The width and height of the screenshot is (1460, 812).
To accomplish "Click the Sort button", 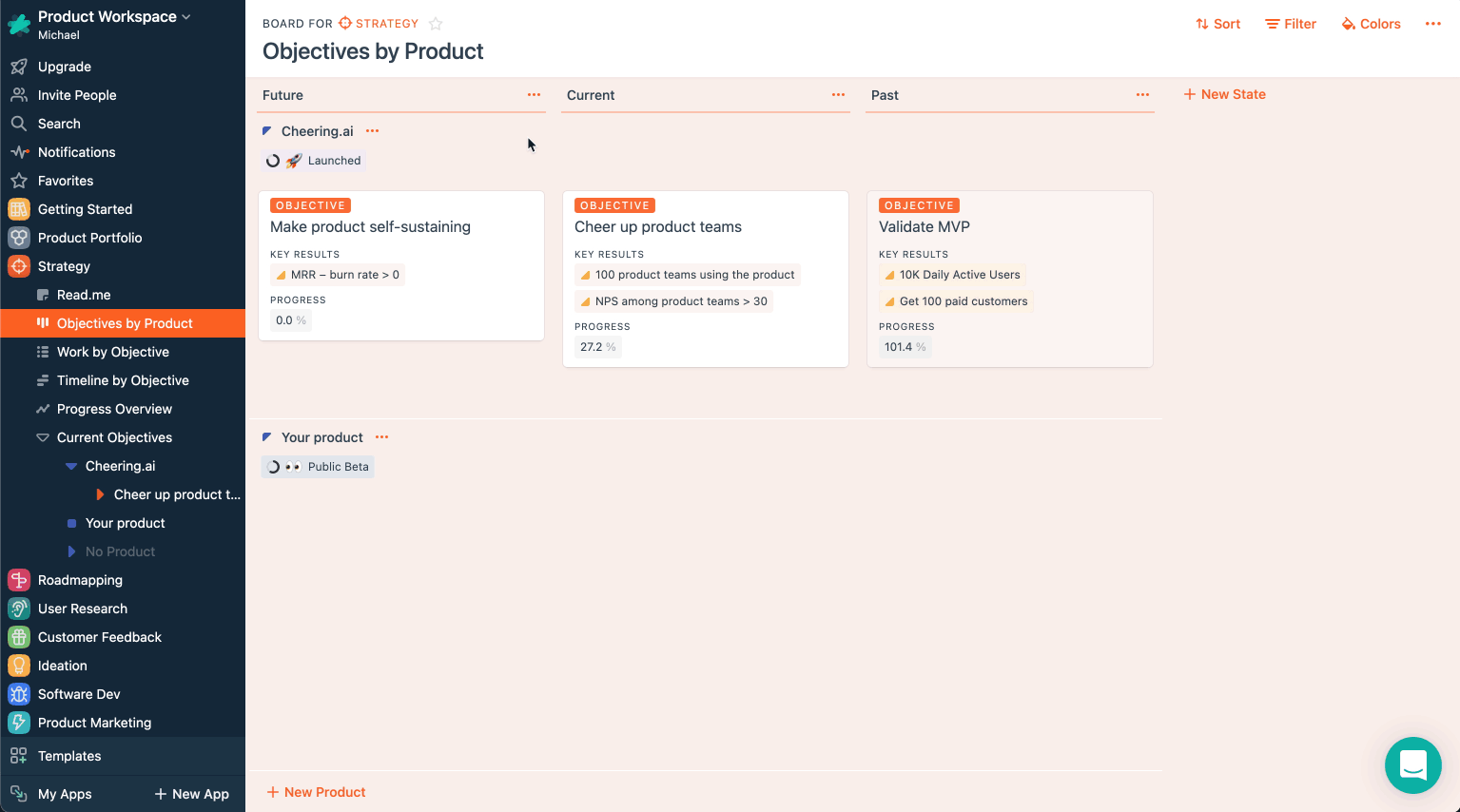I will pyautogui.click(x=1218, y=24).
